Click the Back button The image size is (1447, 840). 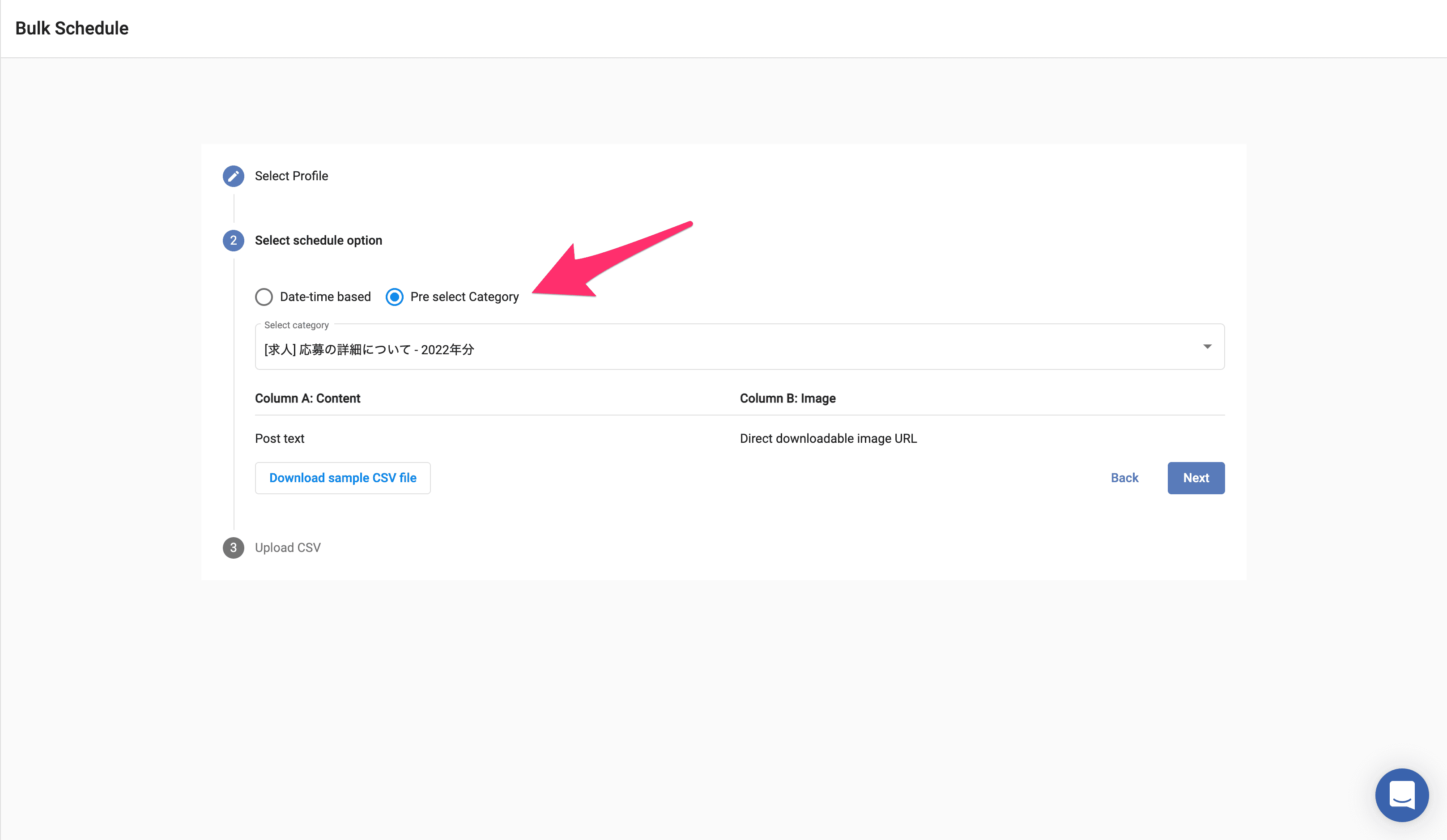click(1124, 478)
